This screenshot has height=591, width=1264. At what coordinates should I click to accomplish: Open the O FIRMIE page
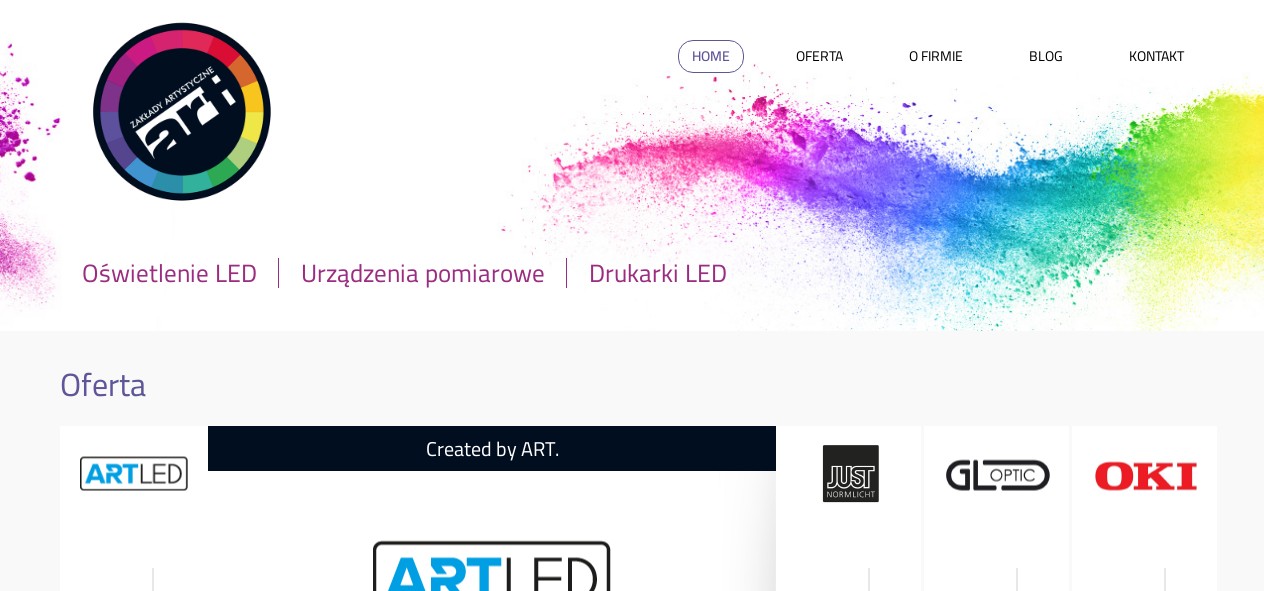(x=936, y=56)
